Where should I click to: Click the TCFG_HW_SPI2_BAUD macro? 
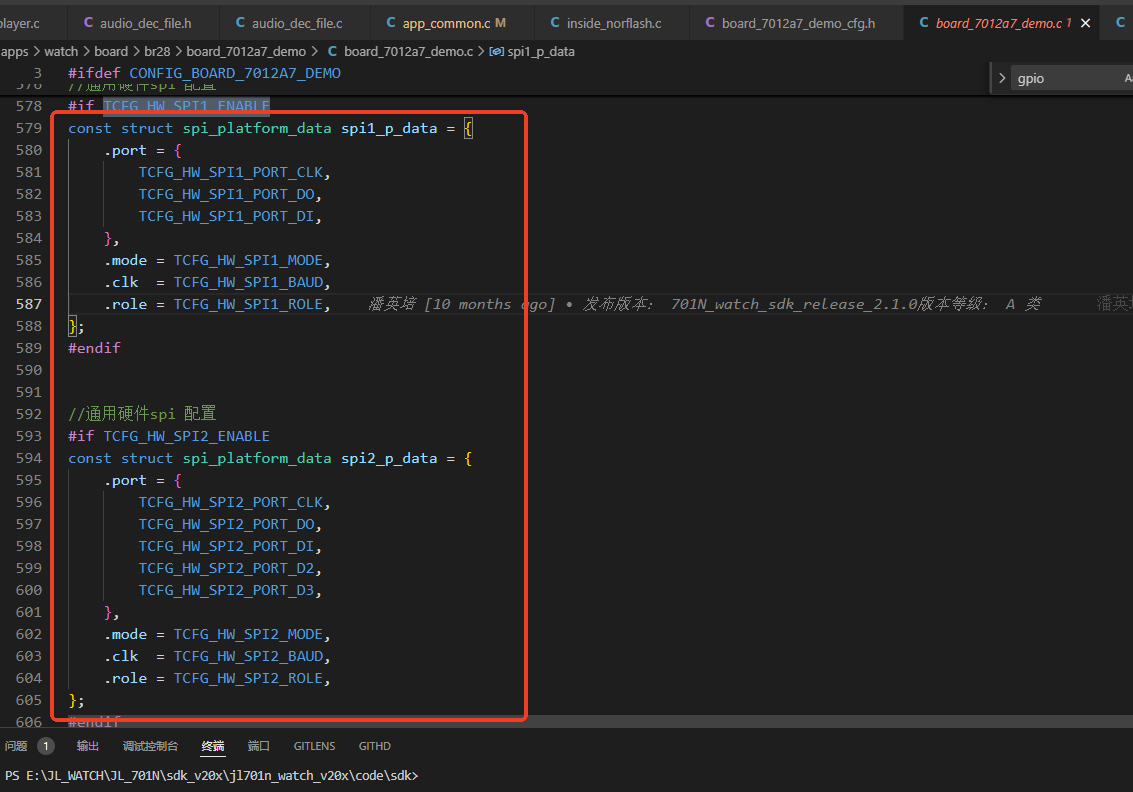[x=248, y=656]
